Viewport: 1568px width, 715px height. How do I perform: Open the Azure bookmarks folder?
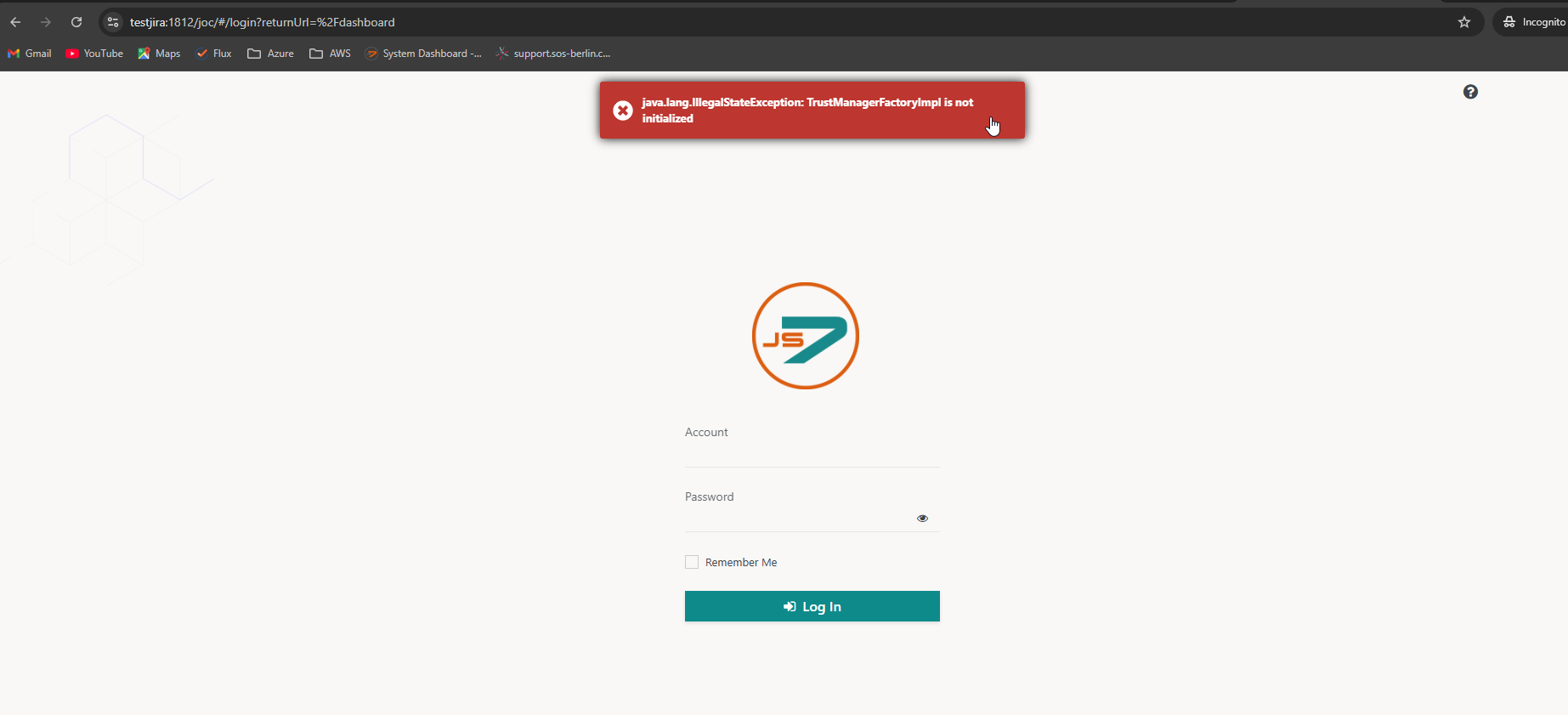(270, 54)
